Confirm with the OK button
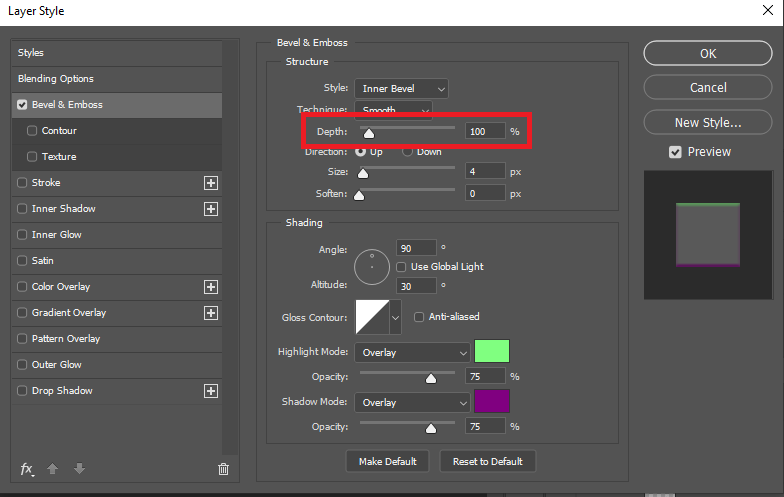The width and height of the screenshot is (784, 497). coord(708,53)
